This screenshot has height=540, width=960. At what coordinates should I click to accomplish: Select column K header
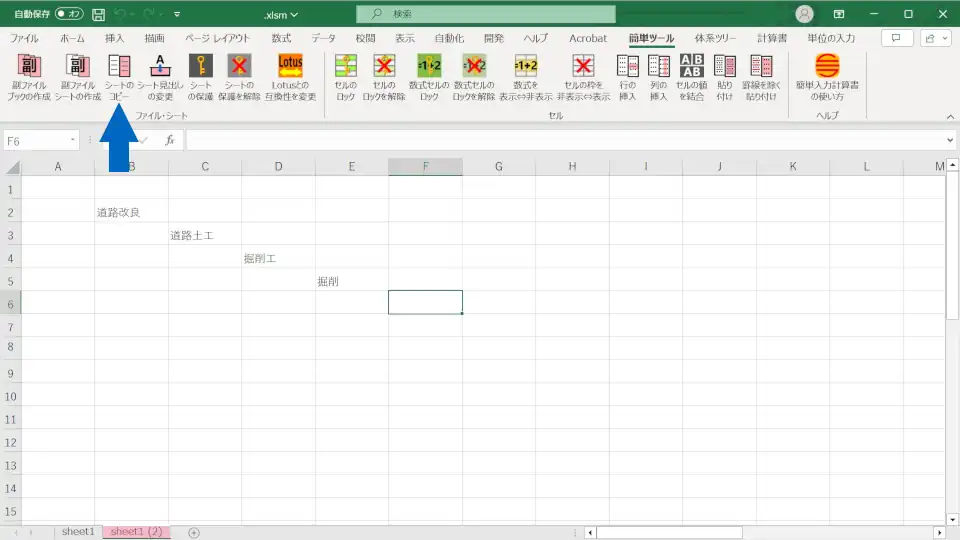[793, 167]
